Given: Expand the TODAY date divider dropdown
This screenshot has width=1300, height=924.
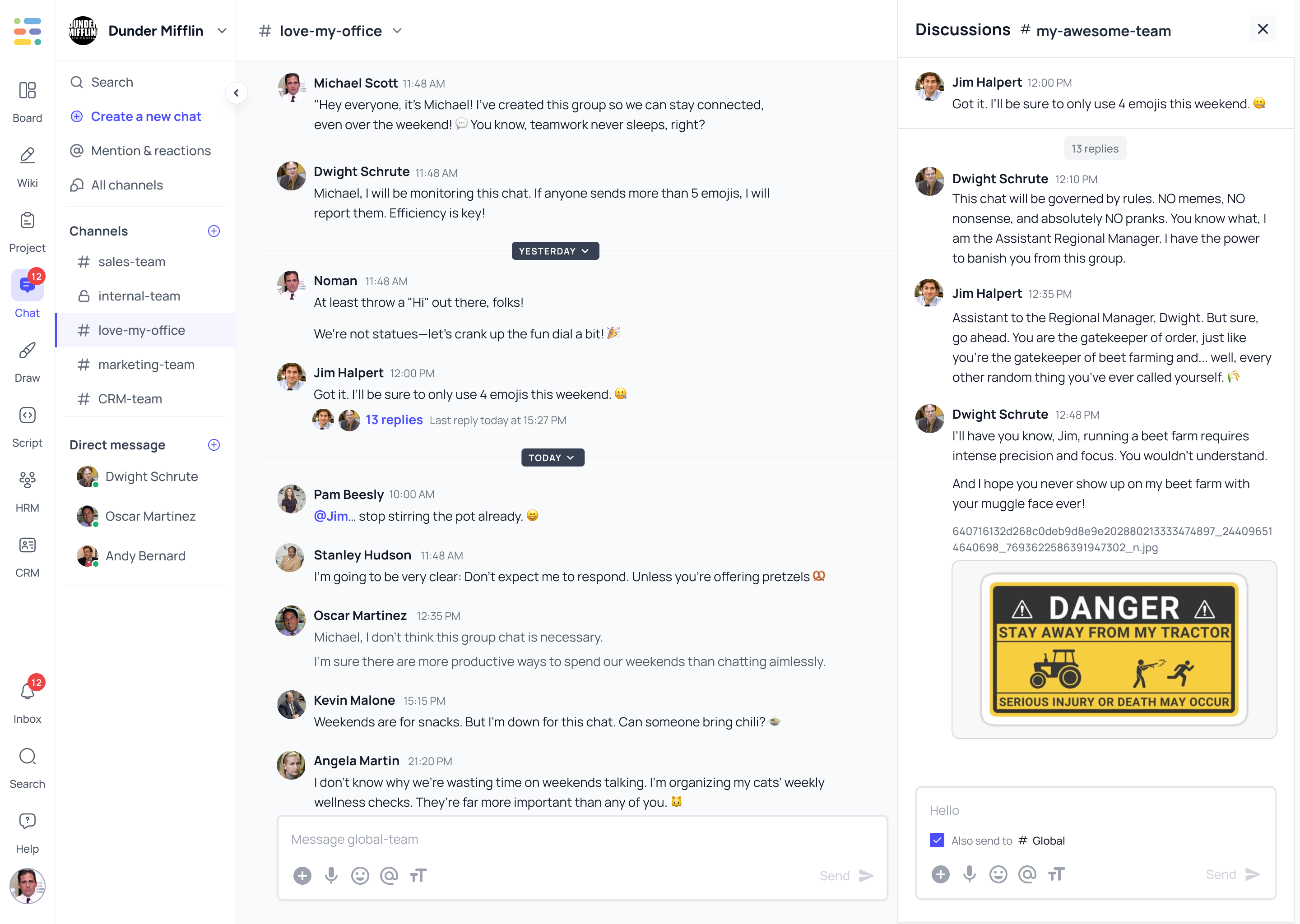Looking at the screenshot, I should coord(552,457).
